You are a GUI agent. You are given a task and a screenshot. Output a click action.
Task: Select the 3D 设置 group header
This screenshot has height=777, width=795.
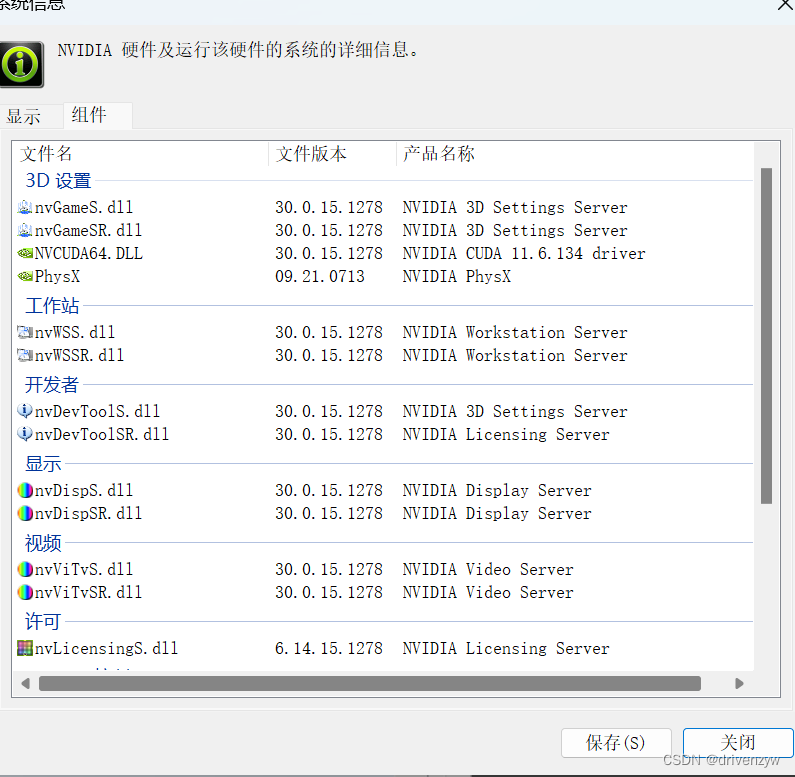pyautogui.click(x=58, y=181)
